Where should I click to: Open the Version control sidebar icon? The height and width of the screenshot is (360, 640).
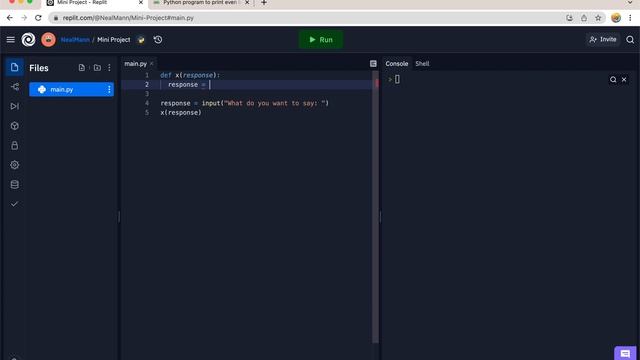pos(15,87)
